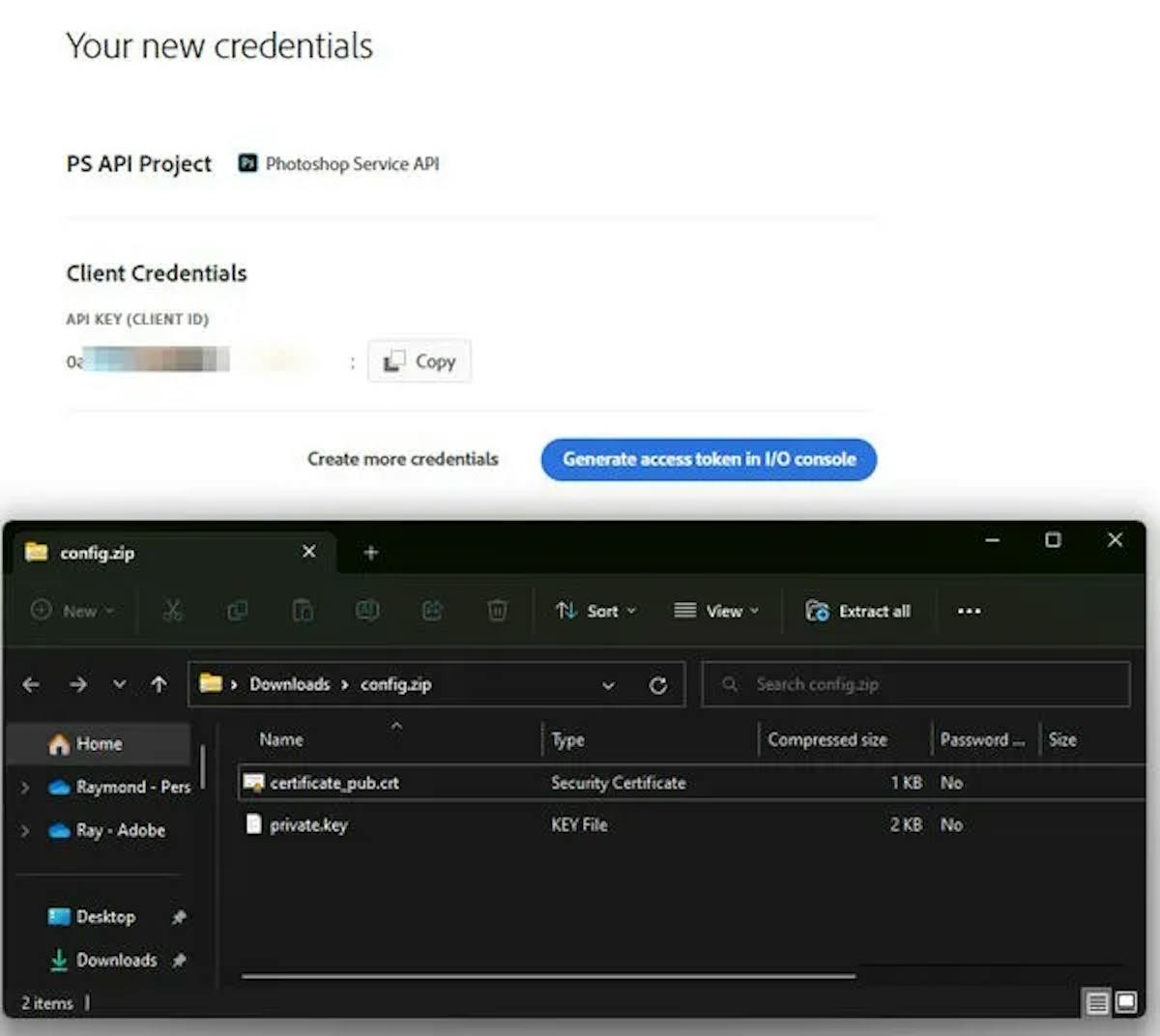Toggle the Downloads pin in the sidebar
The width and height of the screenshot is (1160, 1036).
pos(179,961)
